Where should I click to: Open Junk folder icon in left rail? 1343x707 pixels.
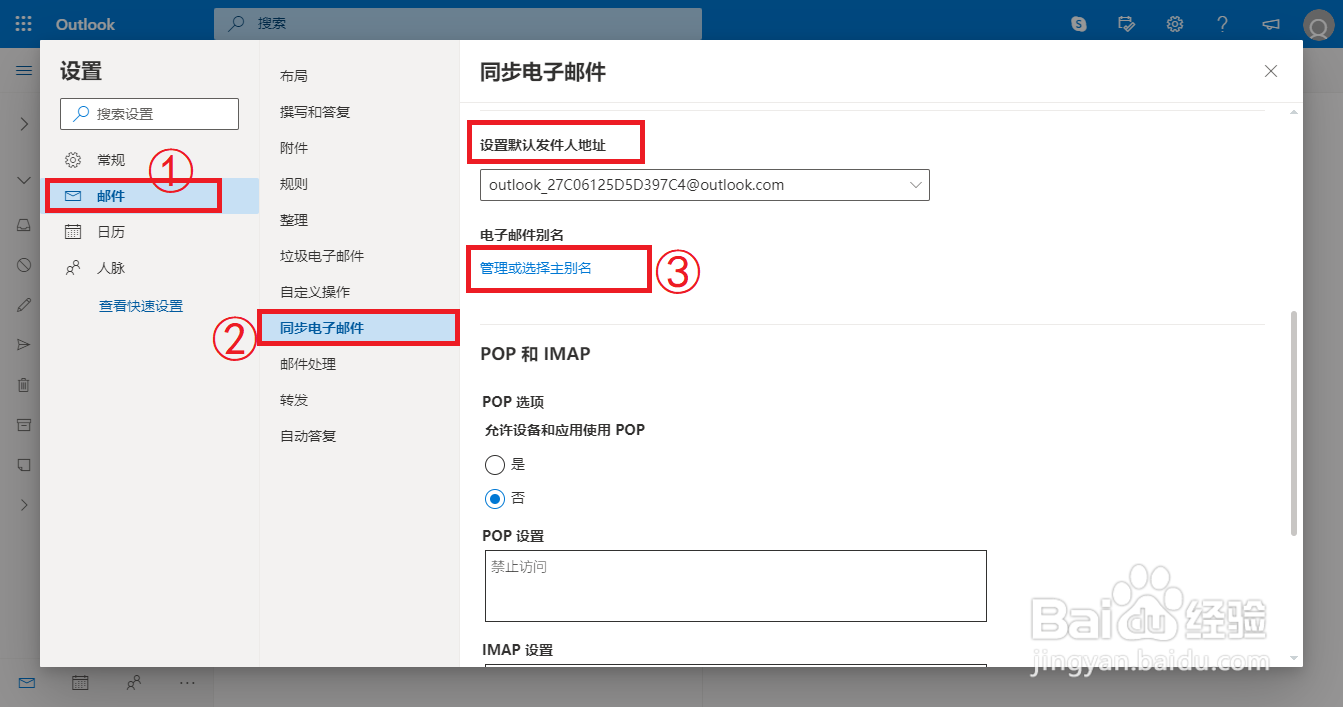tap(24, 265)
